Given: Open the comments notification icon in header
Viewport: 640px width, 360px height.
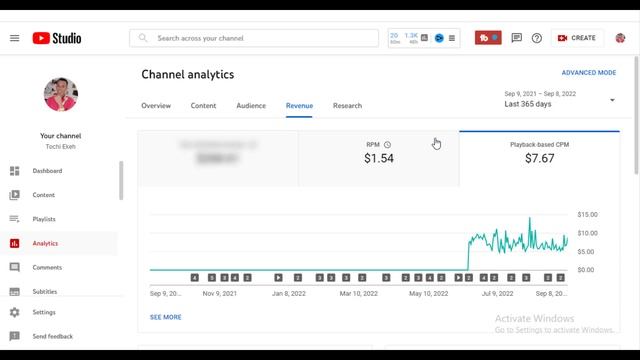Looking at the screenshot, I should click(516, 38).
